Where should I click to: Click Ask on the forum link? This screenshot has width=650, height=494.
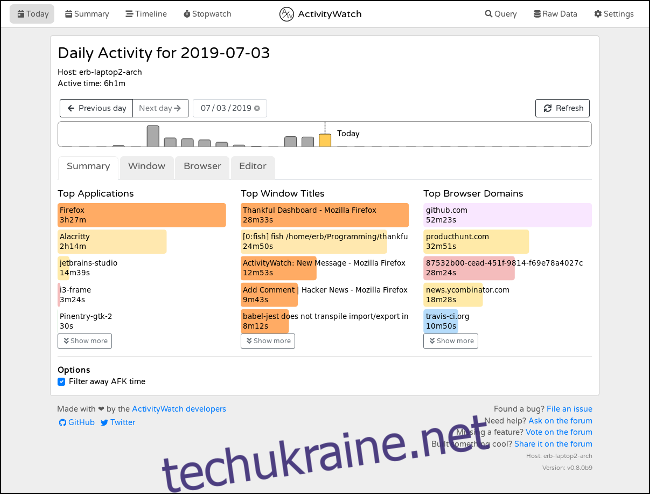point(560,421)
